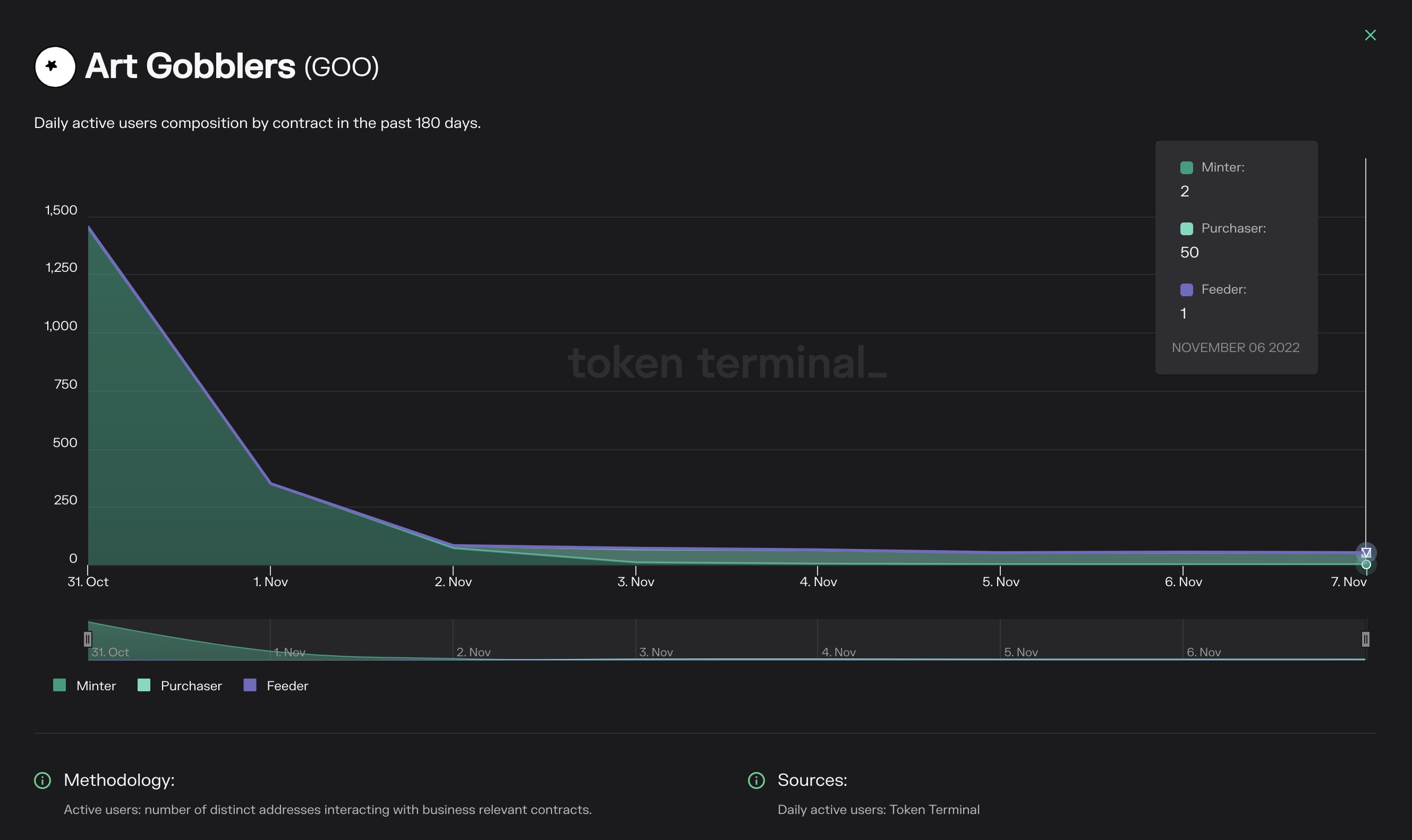
Task: Click the 1. Nov x-axis label
Action: 270,582
